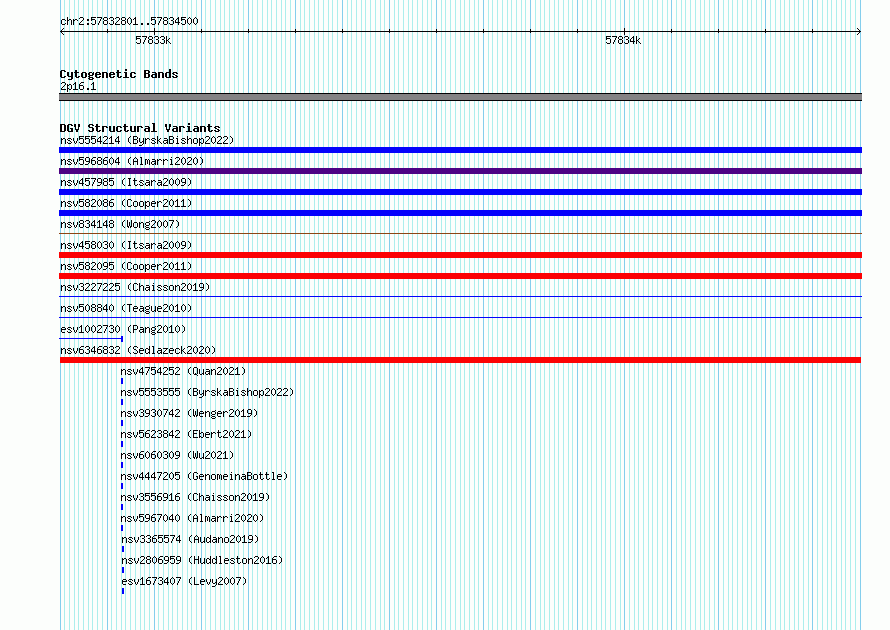This screenshot has width=890, height=630.
Task: Open nsv582095 (Cooper2011) label
Action: click(x=126, y=266)
